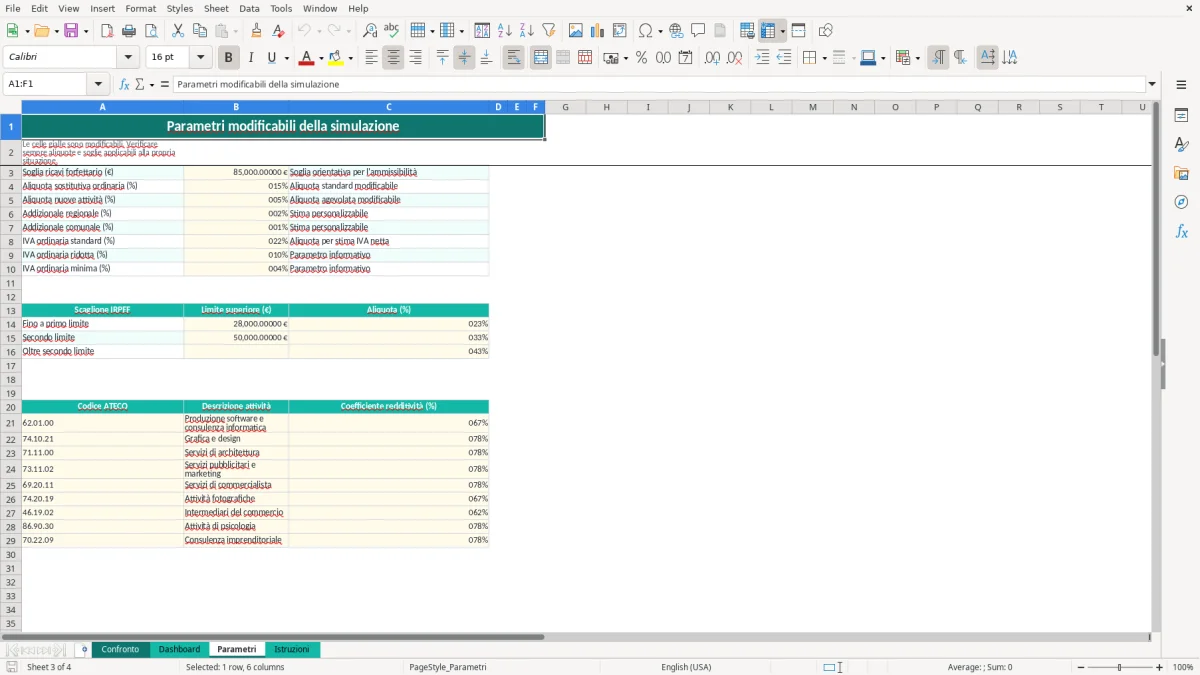Expand the Name Box dropdown
This screenshot has height=675, width=1200.
point(98,84)
